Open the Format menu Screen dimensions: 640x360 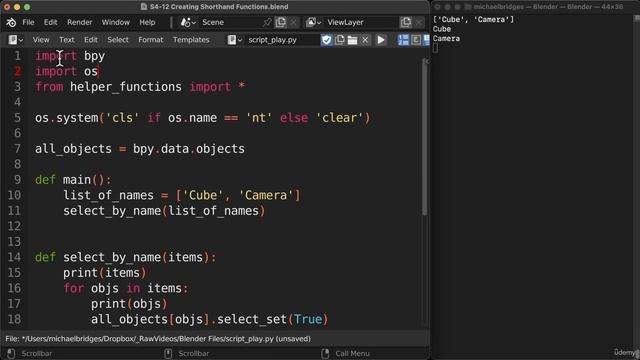click(151, 40)
